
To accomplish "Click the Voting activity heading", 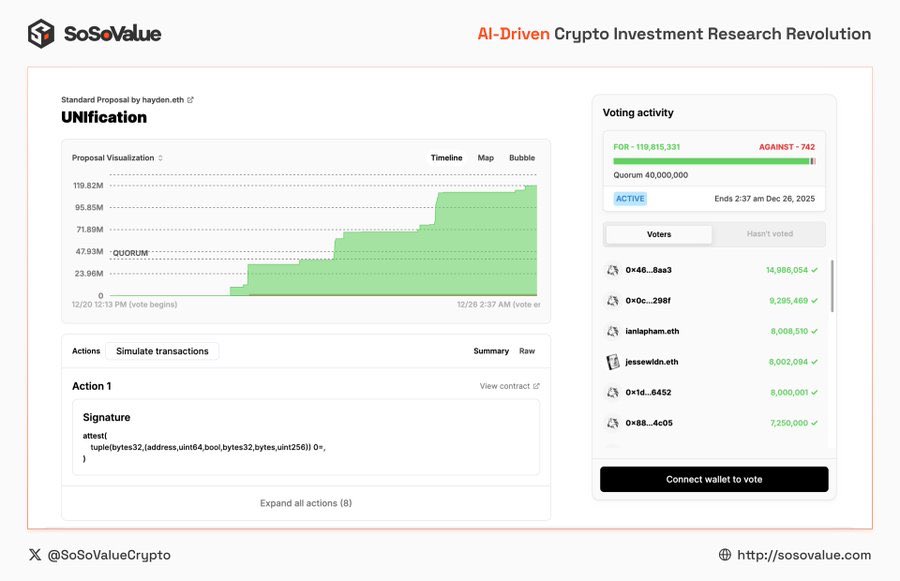I will [x=638, y=113].
